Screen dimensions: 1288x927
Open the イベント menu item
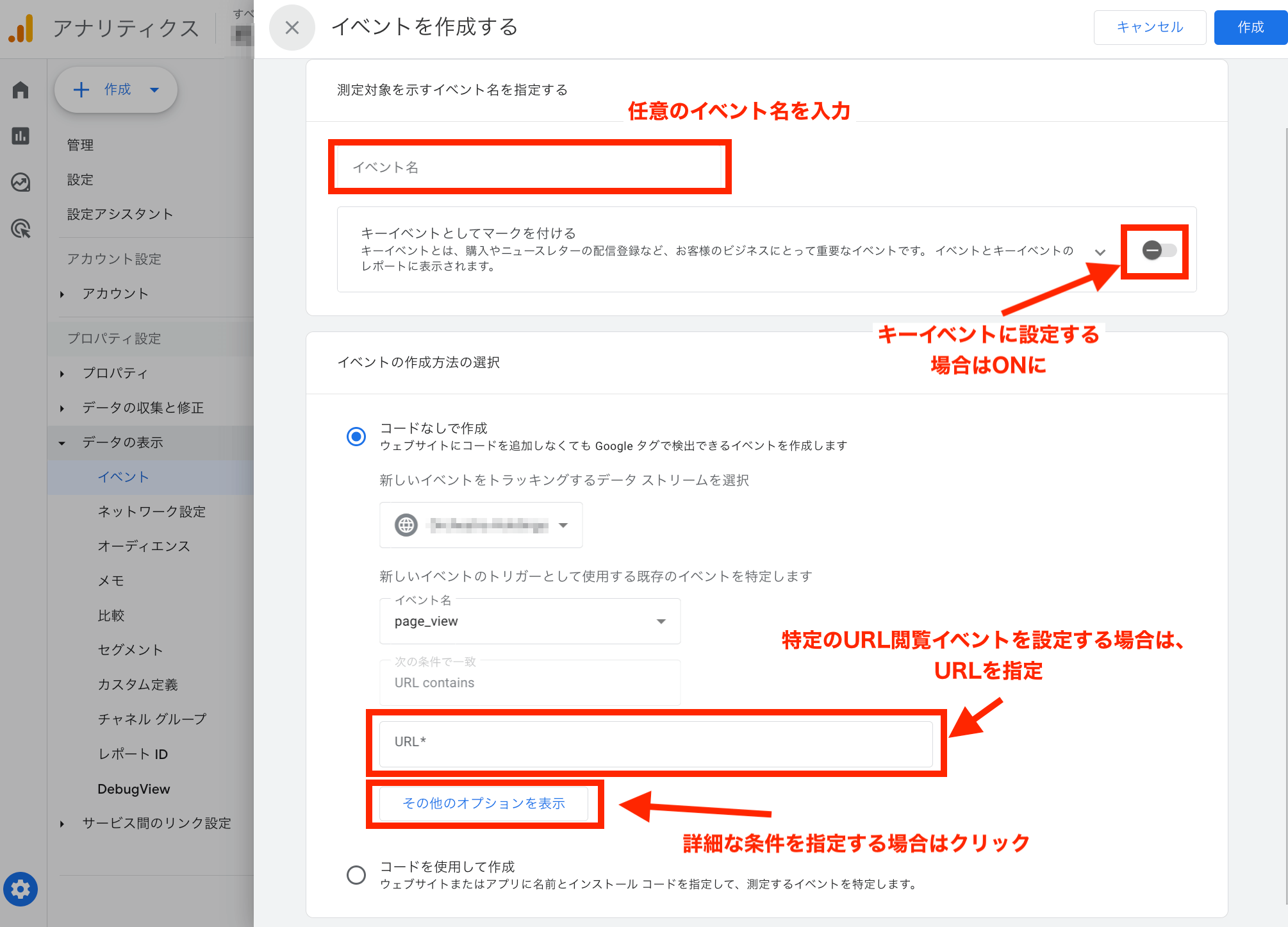(x=123, y=477)
